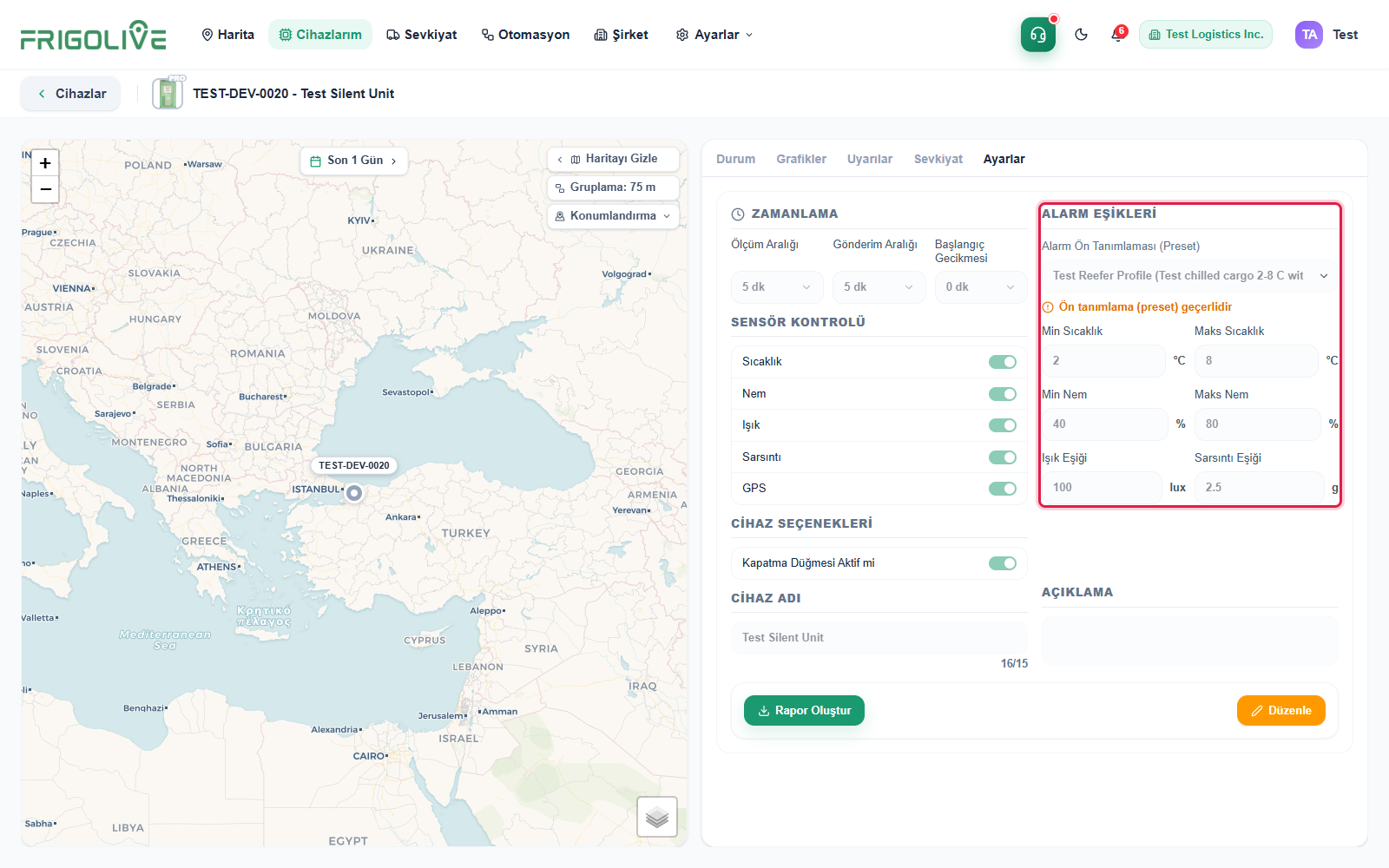Viewport: 1389px width, 868px height.
Task: Click Sarsıntı Eşiği input field
Action: tap(1260, 488)
